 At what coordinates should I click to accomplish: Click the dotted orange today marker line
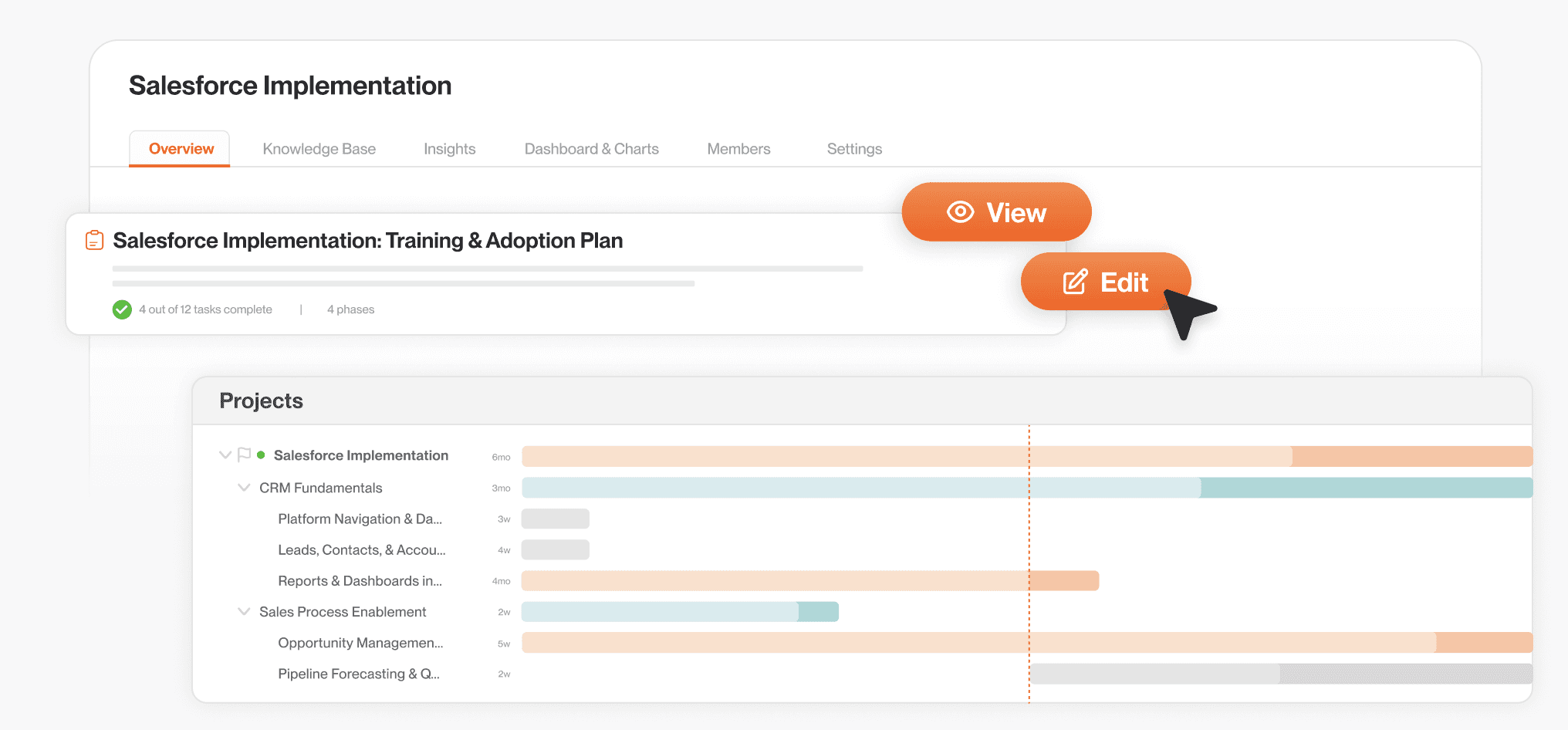pos(1029,563)
